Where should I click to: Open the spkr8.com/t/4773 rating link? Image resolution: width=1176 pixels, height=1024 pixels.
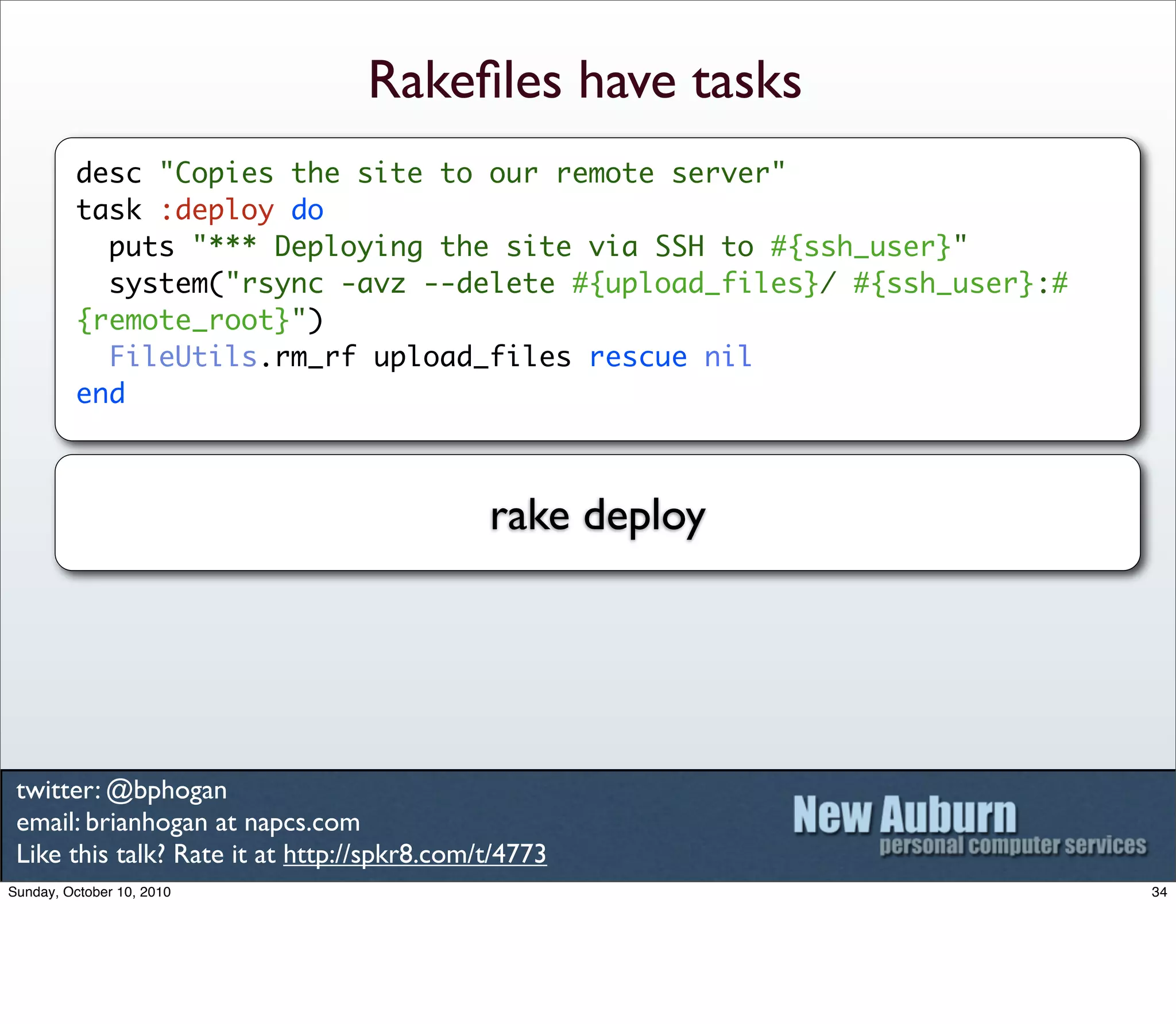pos(415,854)
